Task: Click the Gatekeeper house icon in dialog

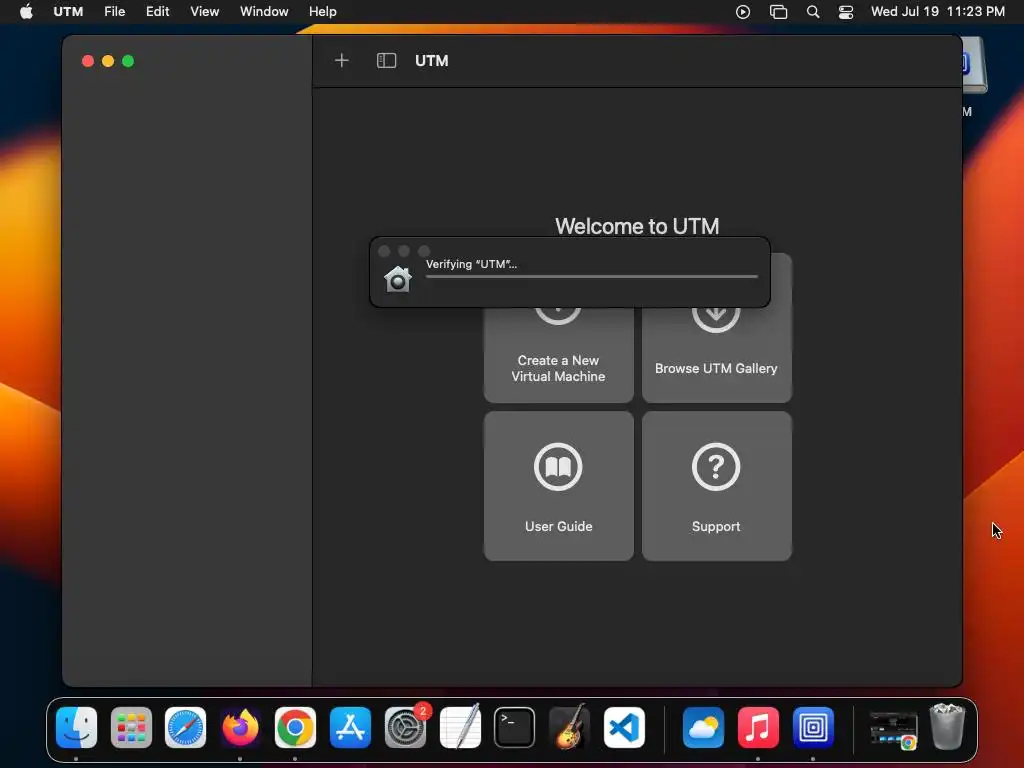Action: 398,280
